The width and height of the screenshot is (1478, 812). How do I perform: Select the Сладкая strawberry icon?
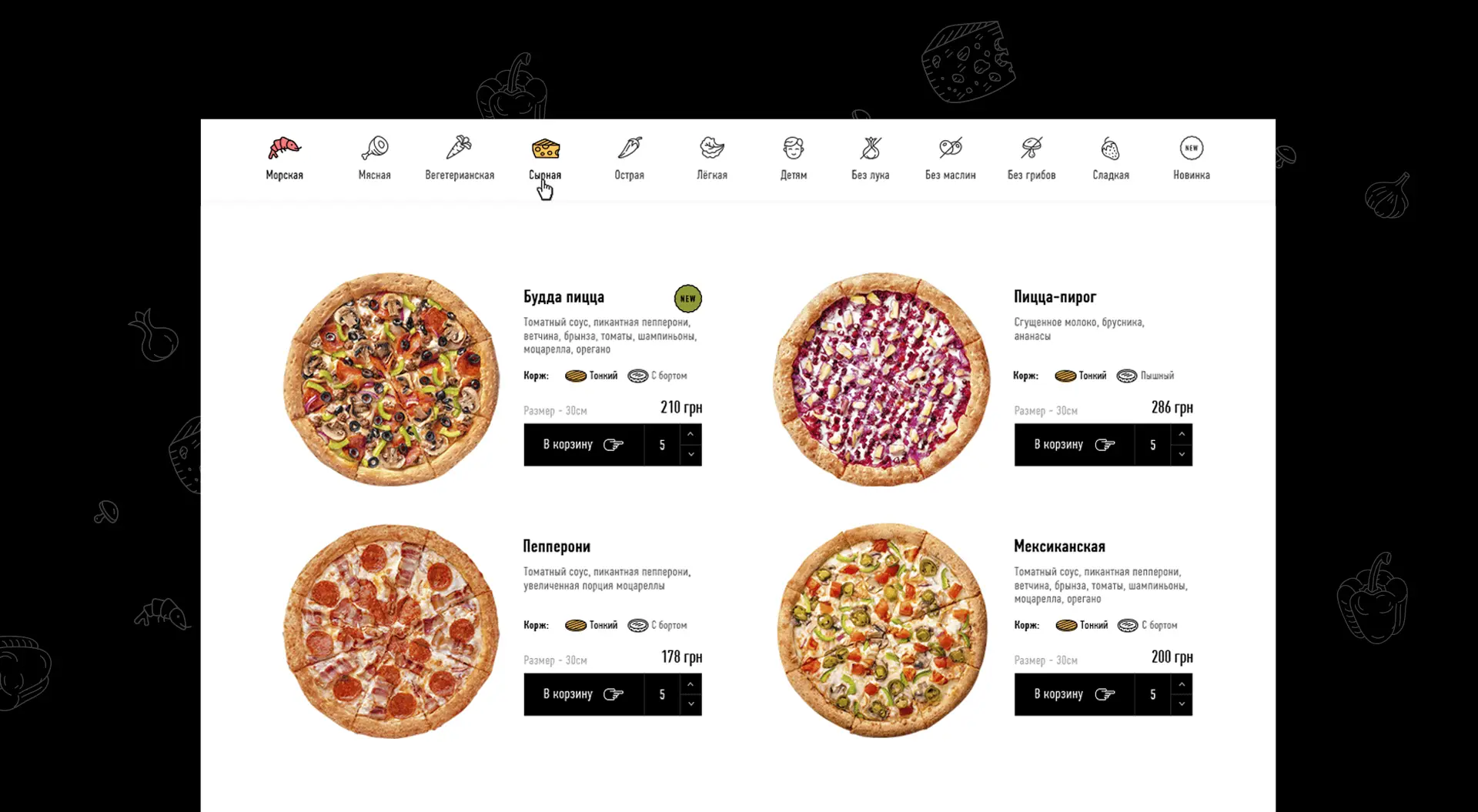pos(1110,147)
